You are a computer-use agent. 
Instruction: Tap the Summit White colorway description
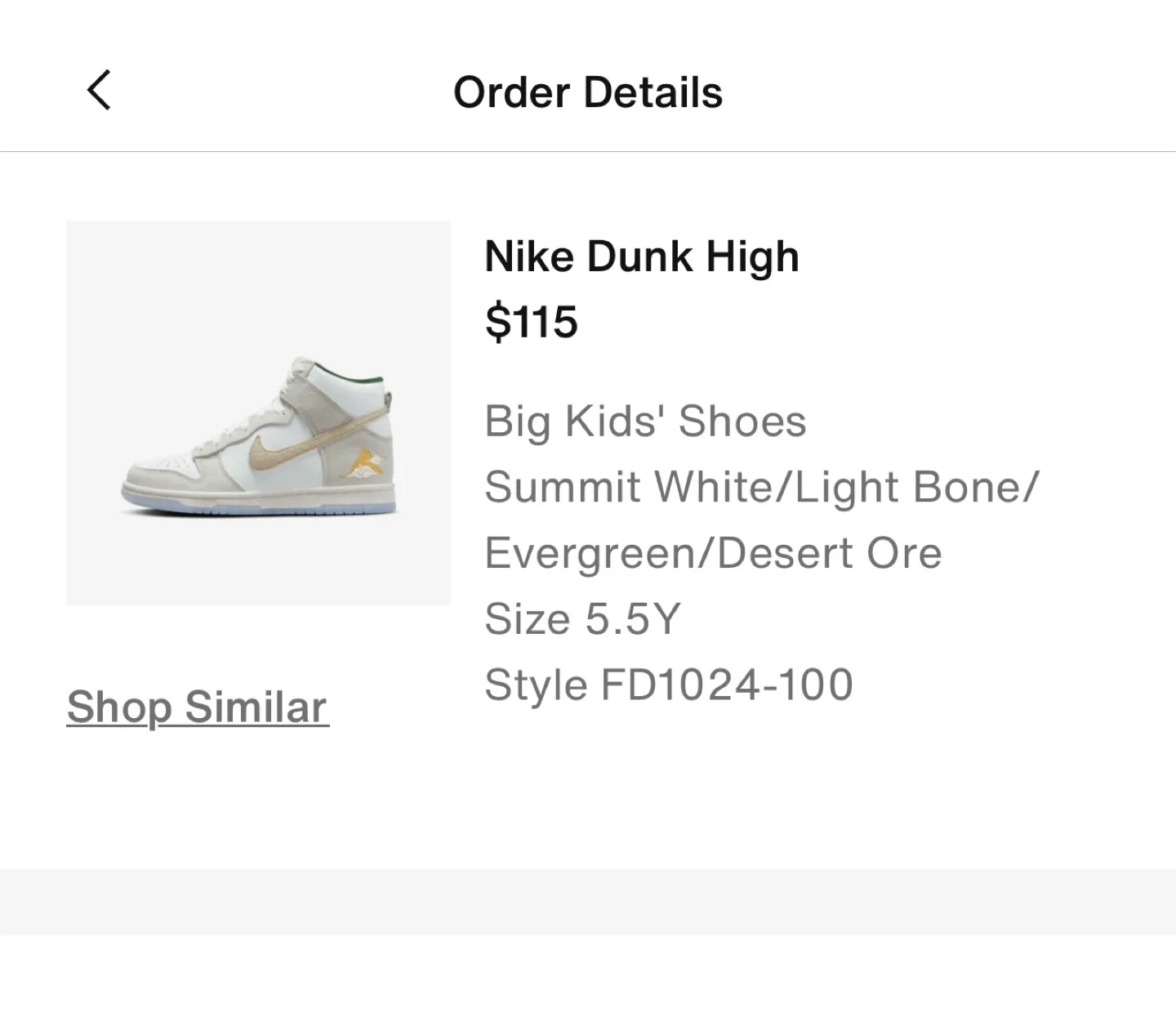tap(761, 486)
